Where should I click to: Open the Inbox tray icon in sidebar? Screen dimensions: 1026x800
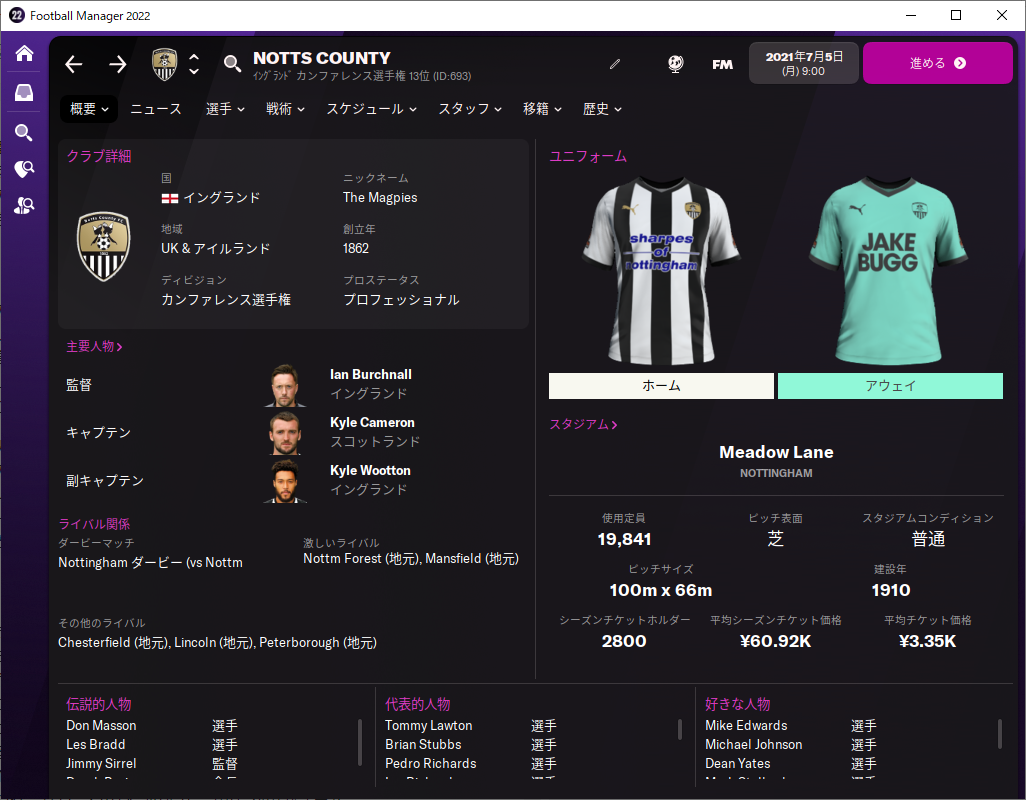pyautogui.click(x=24, y=93)
